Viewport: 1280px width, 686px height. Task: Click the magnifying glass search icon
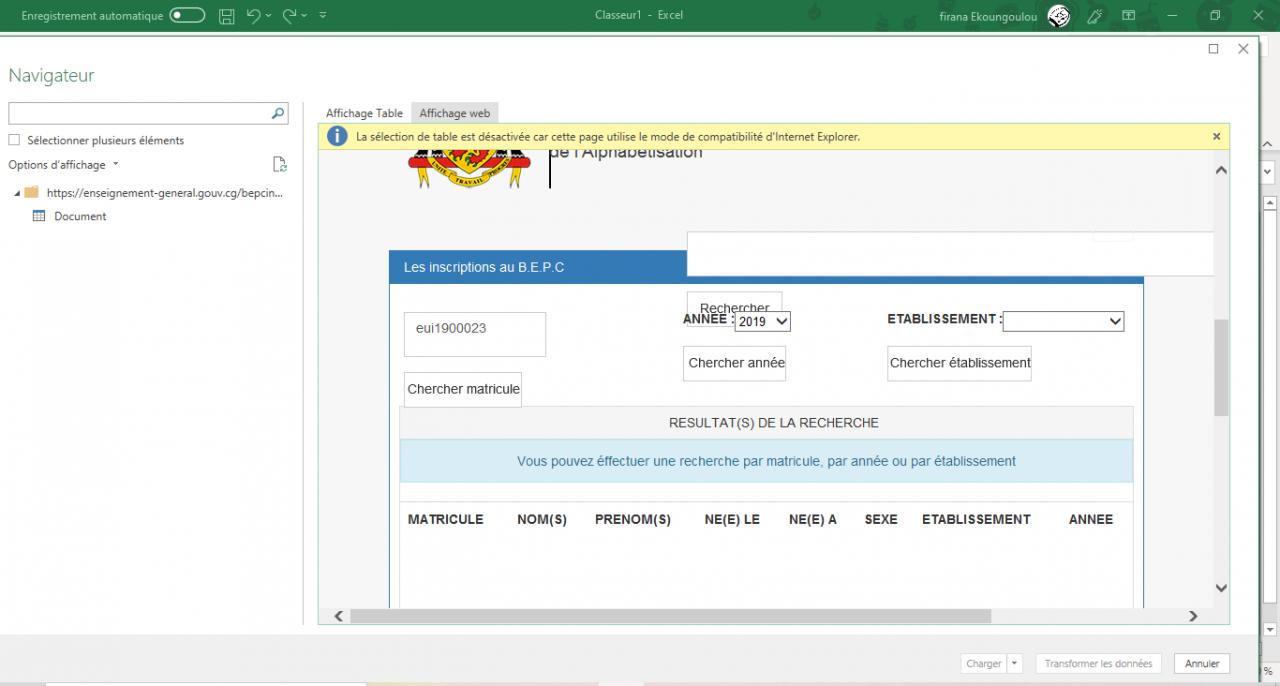tap(278, 114)
